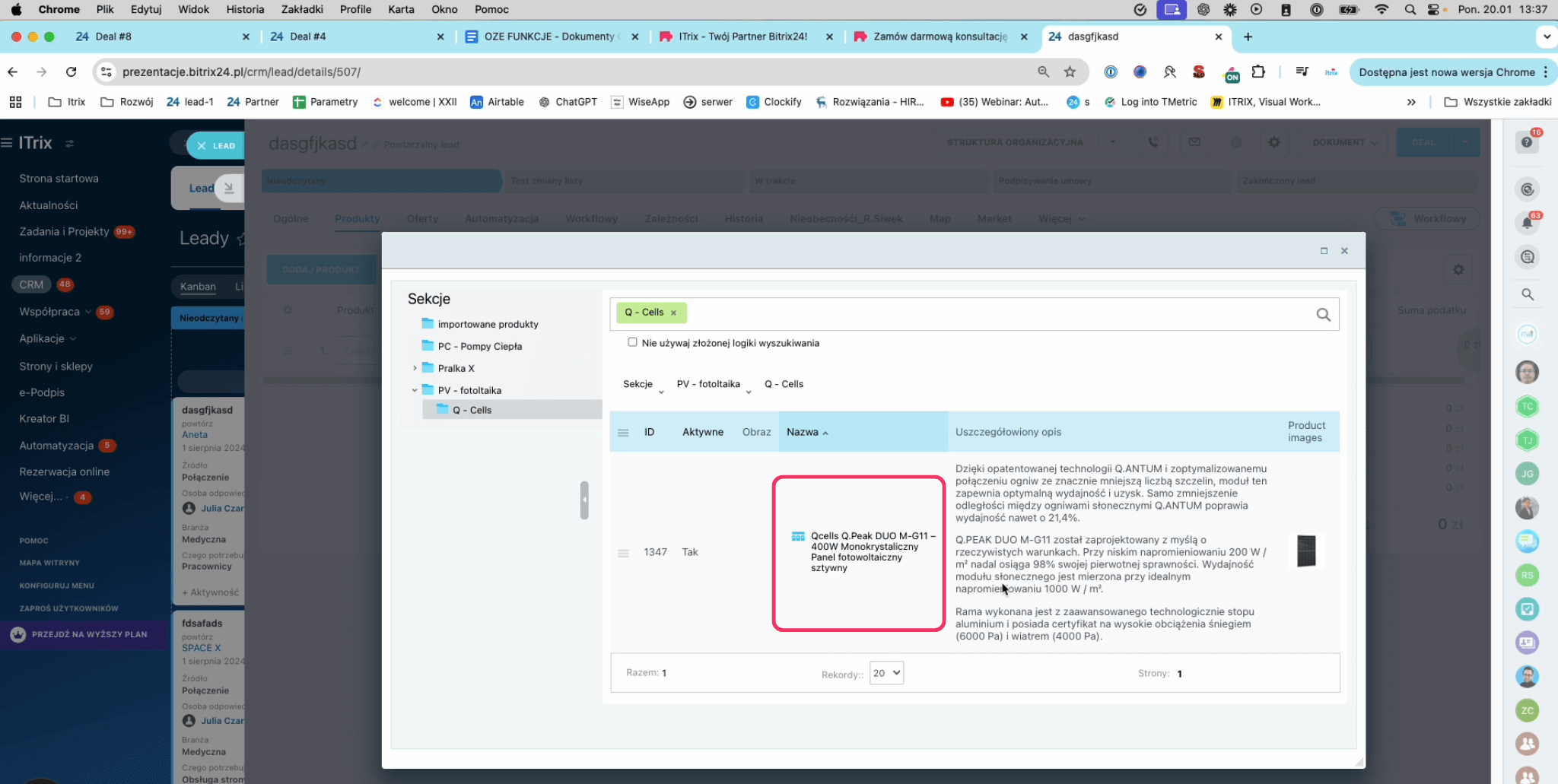1558x784 pixels.
Task: Open notifications bell in right sidebar
Action: pyautogui.click(x=1527, y=223)
